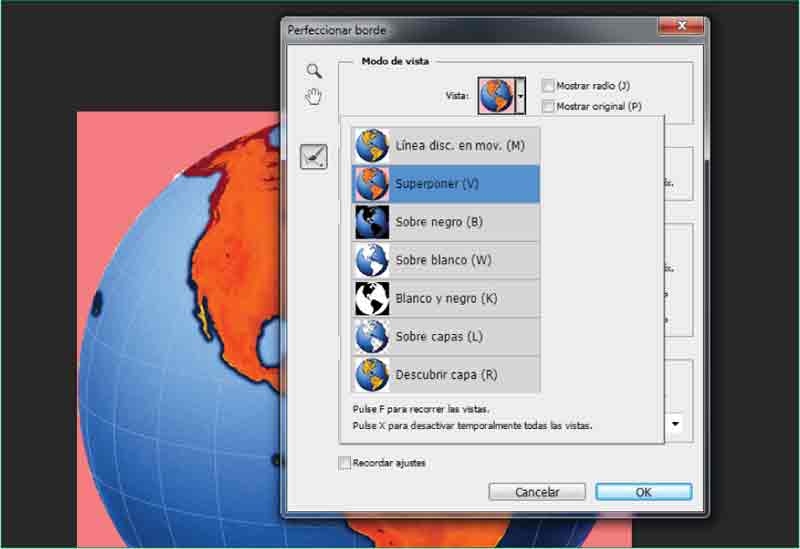Enable the Mostrar radio (J) checkbox
The height and width of the screenshot is (549, 800).
[548, 86]
